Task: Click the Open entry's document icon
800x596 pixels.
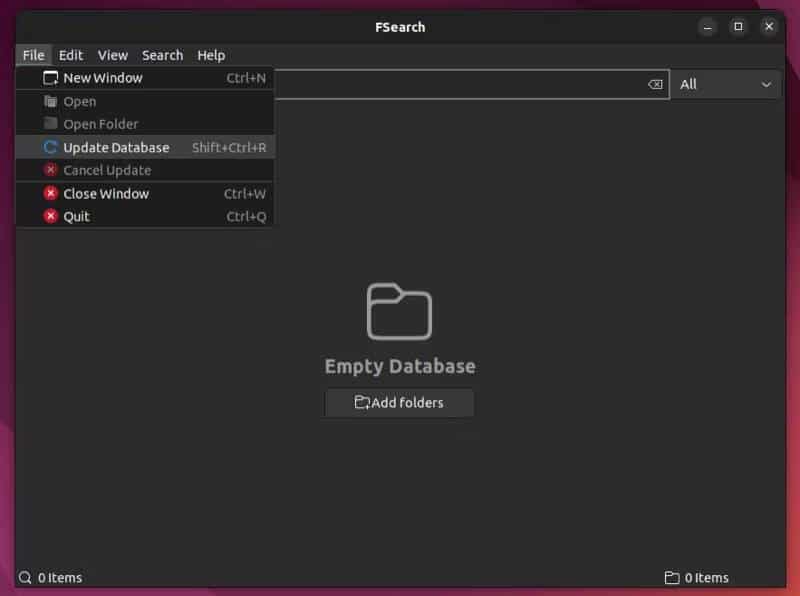Action: tap(49, 101)
